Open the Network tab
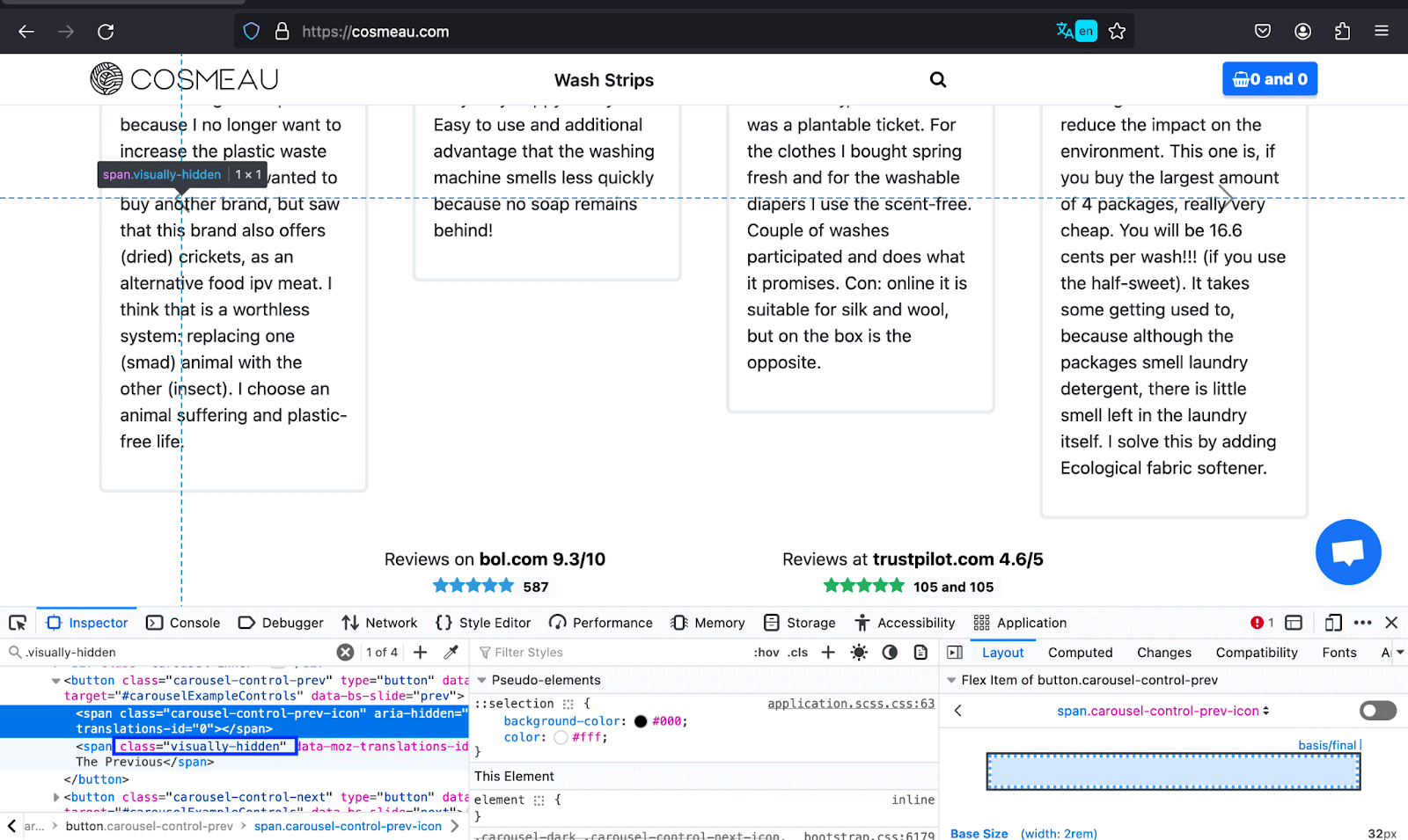 click(x=380, y=623)
